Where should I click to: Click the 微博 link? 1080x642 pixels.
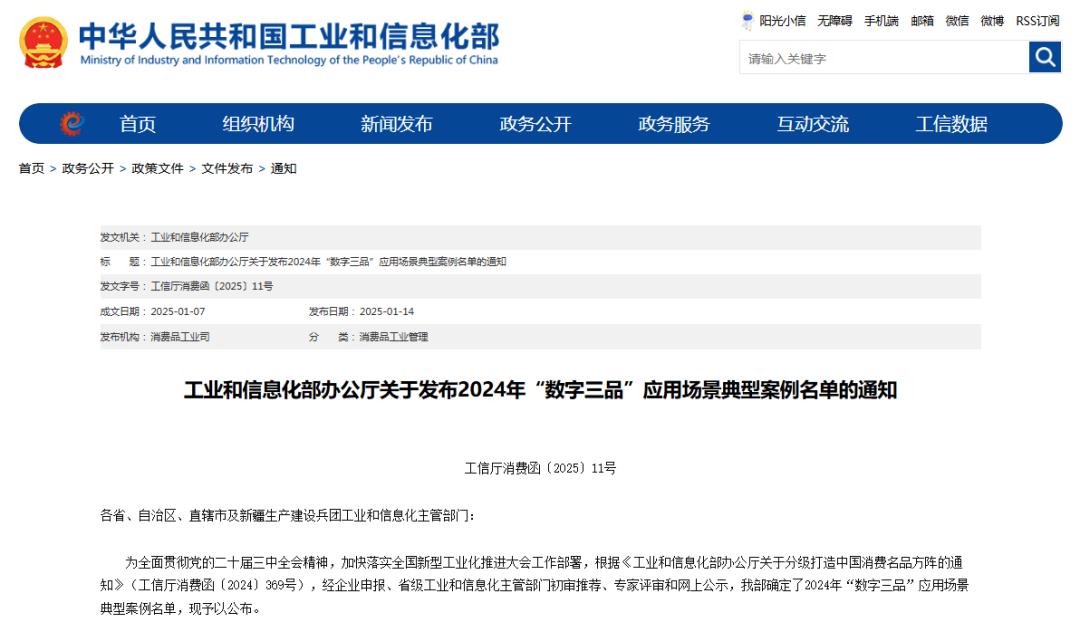coord(992,21)
